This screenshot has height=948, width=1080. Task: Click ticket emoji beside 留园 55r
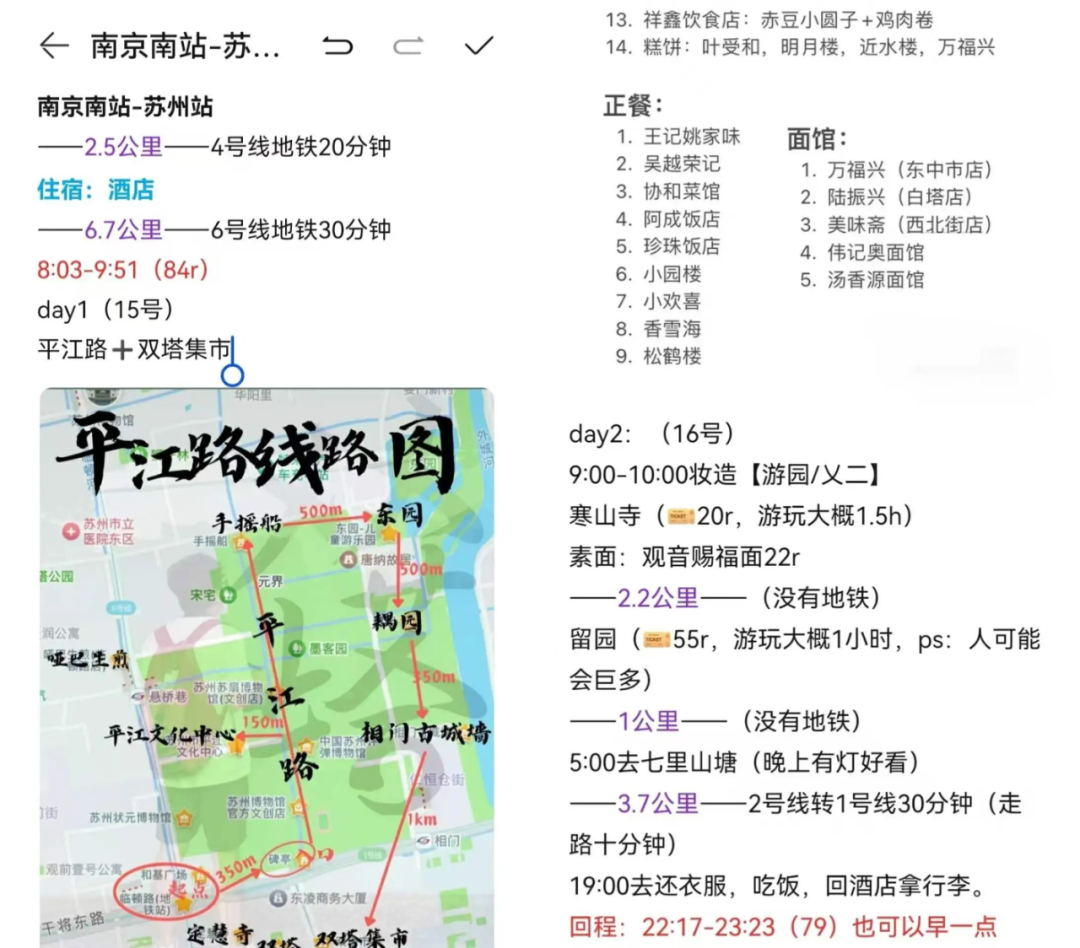(x=657, y=639)
